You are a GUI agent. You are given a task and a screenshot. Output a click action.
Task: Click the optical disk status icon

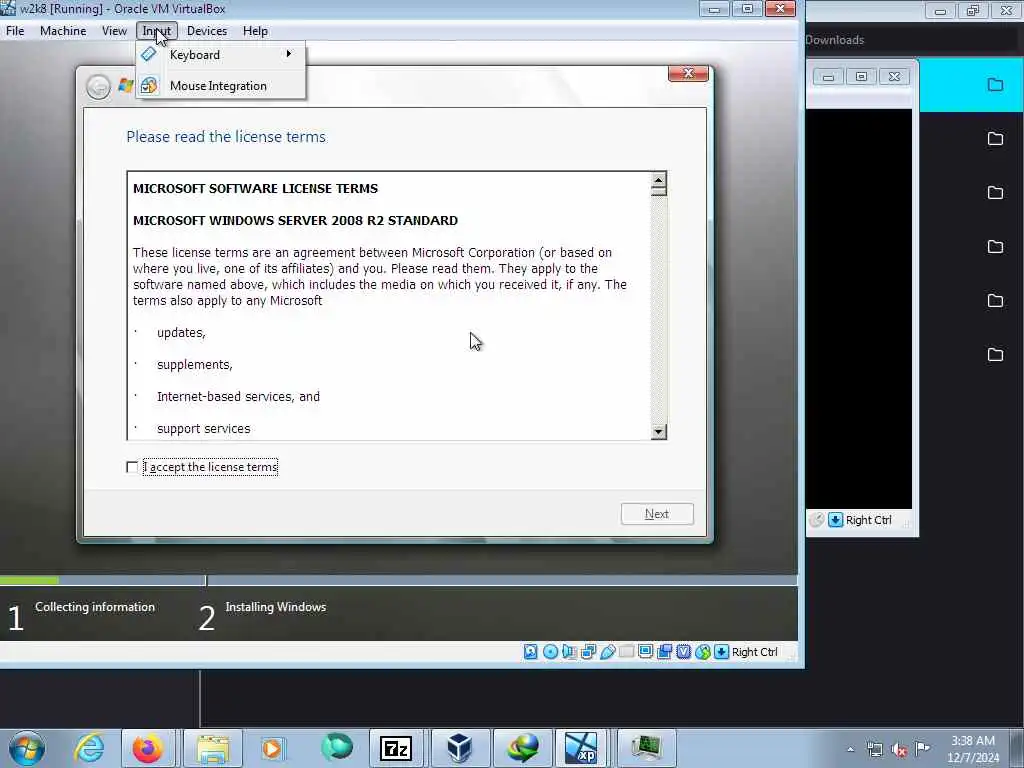(551, 652)
